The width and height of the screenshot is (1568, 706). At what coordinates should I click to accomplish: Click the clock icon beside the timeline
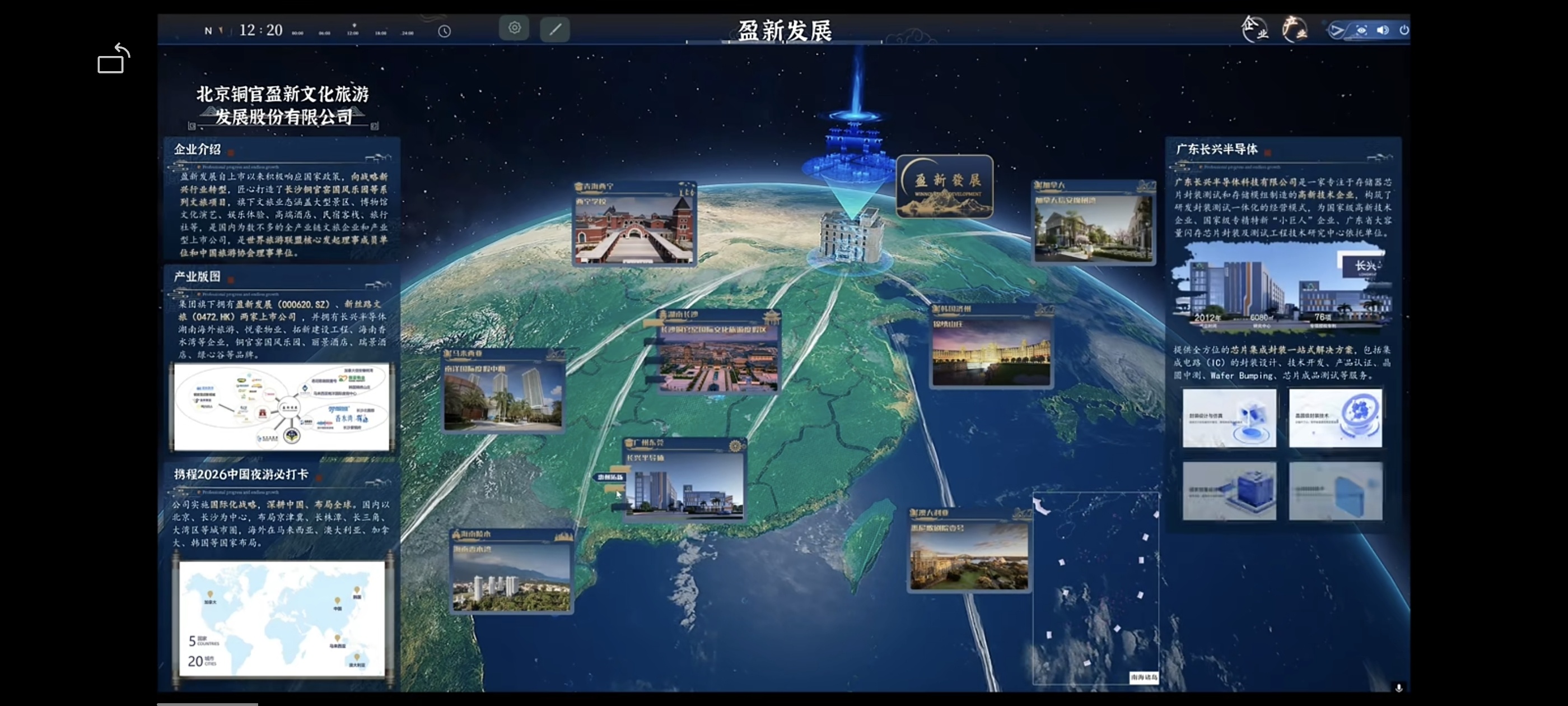point(444,32)
